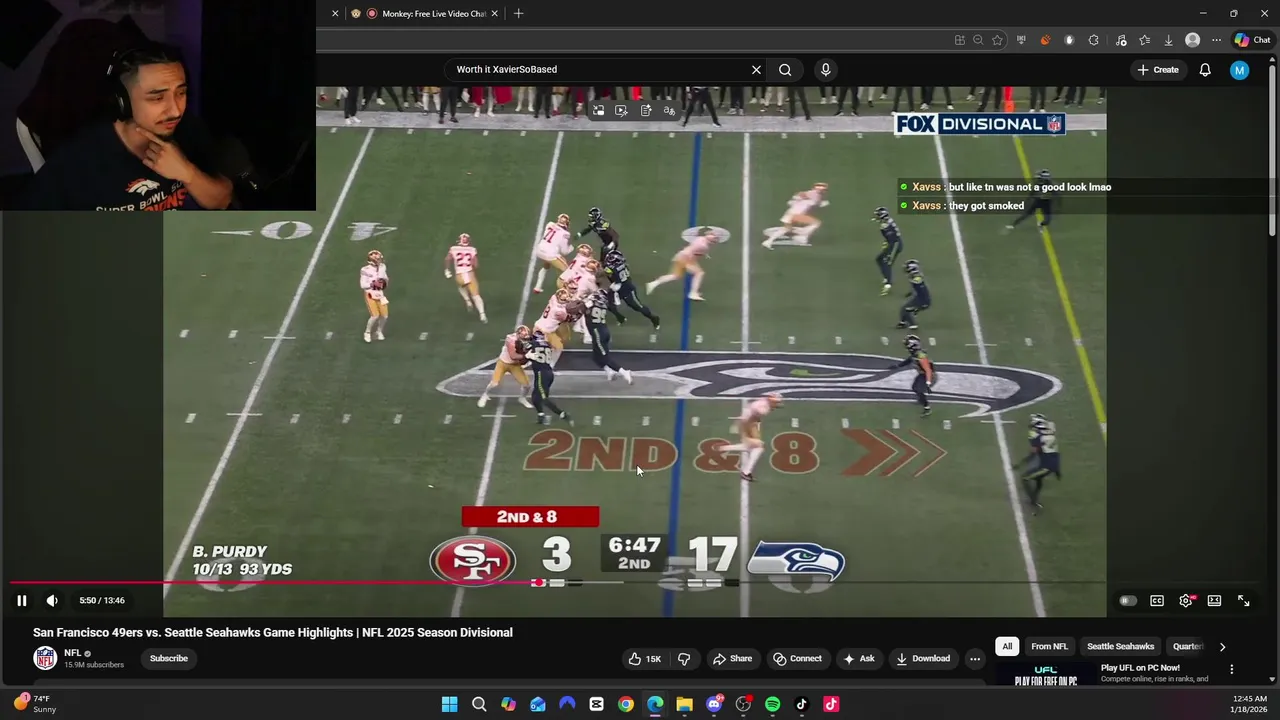This screenshot has height=720, width=1280.
Task: Open Spotify from the taskbar
Action: point(772,704)
